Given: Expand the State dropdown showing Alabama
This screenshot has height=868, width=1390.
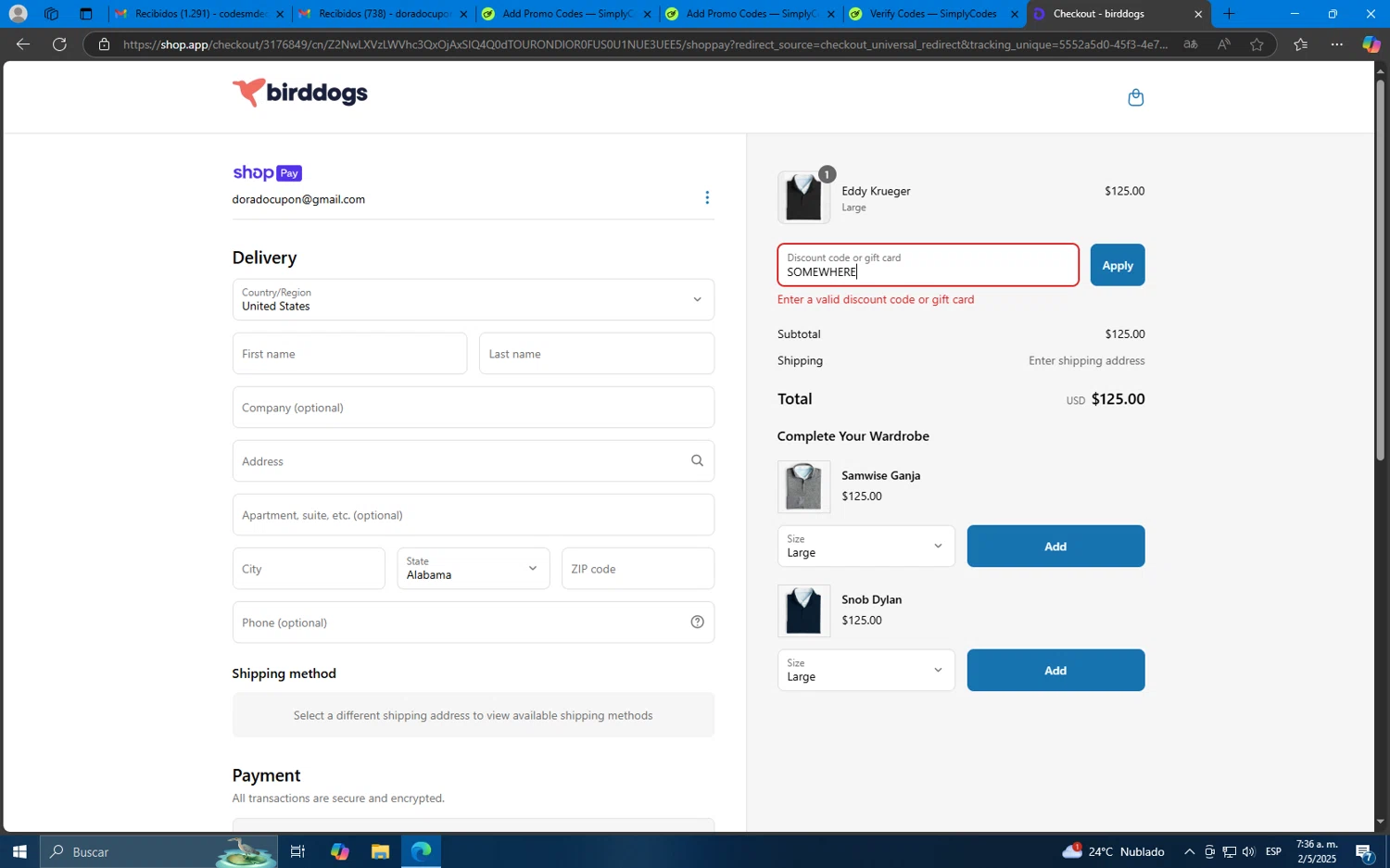Looking at the screenshot, I should click(x=473, y=568).
